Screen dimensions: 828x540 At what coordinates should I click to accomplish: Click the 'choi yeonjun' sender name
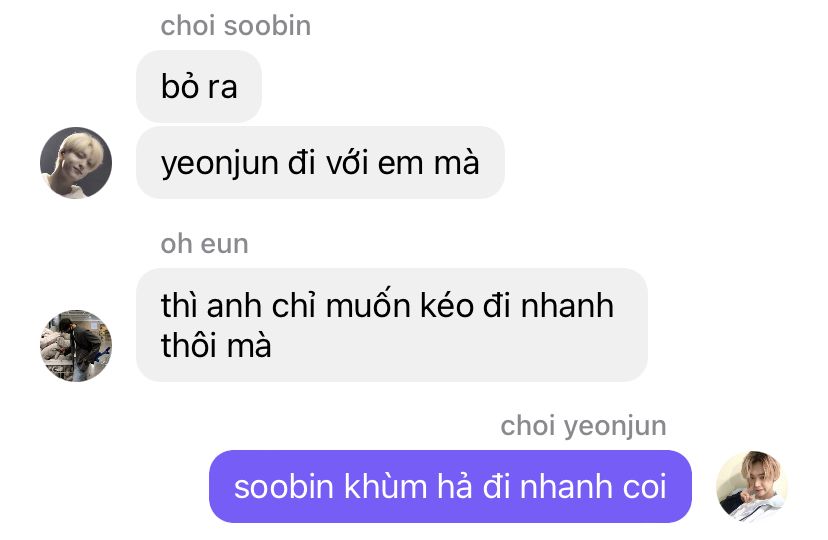pyautogui.click(x=584, y=426)
